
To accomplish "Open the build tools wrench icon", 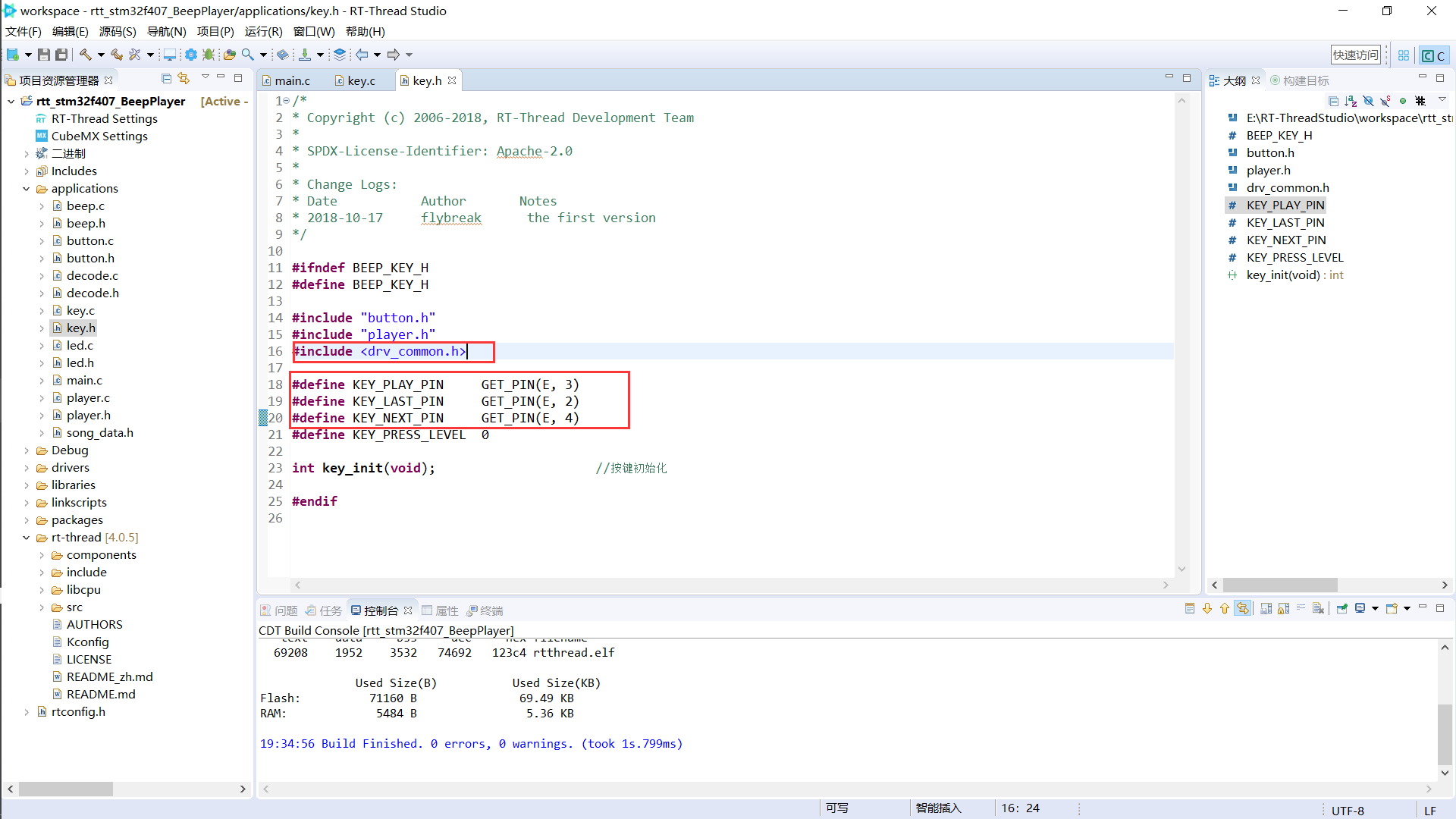I will [x=134, y=54].
